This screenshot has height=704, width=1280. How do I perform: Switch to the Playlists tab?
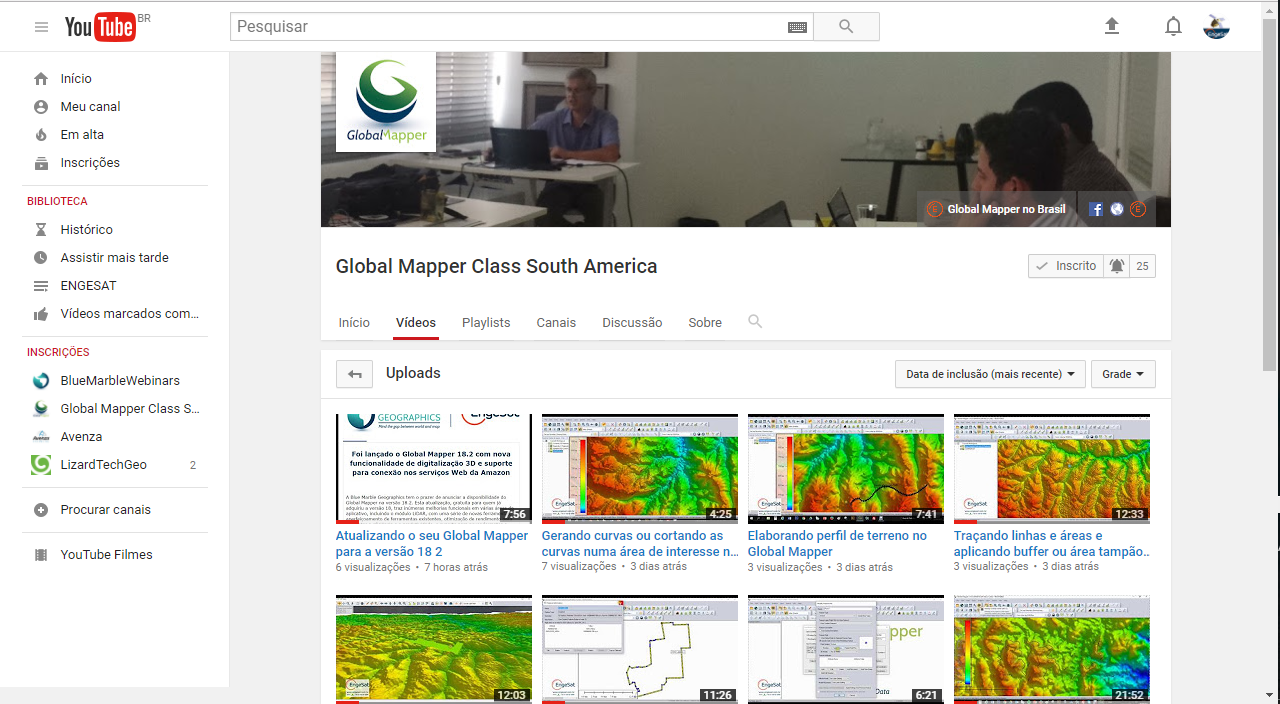[x=486, y=322]
